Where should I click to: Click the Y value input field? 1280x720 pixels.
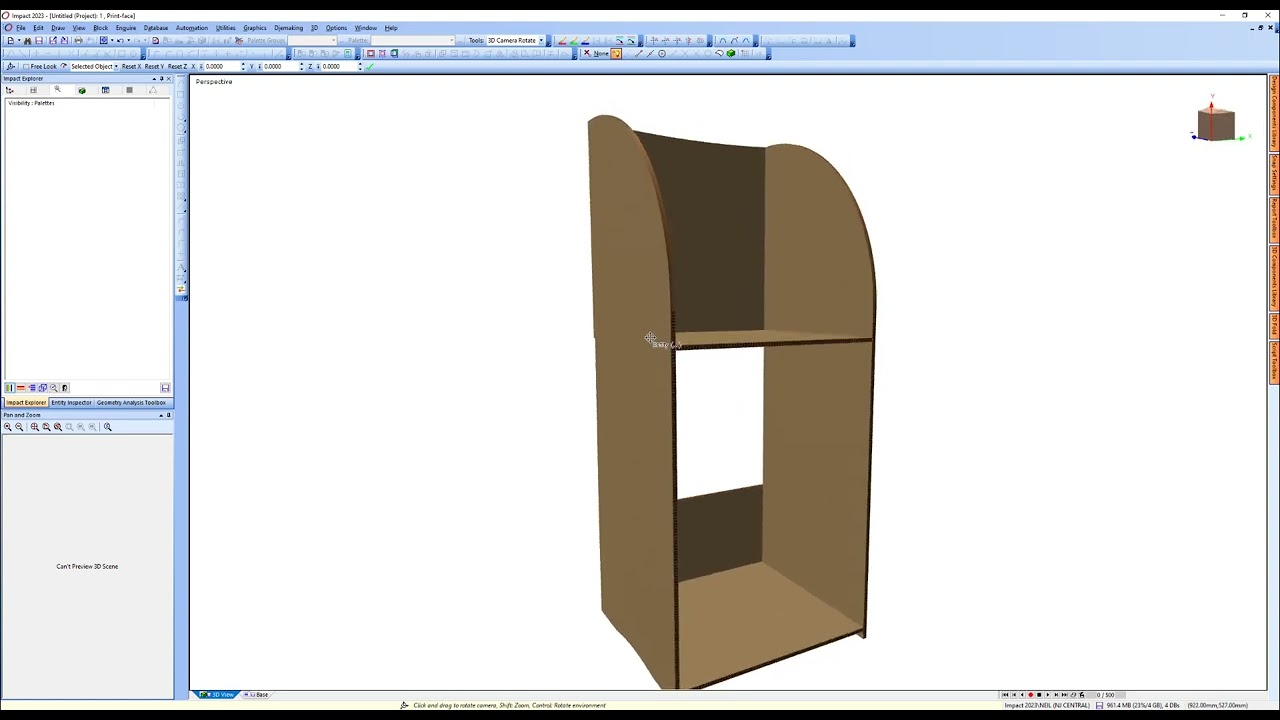coord(279,66)
